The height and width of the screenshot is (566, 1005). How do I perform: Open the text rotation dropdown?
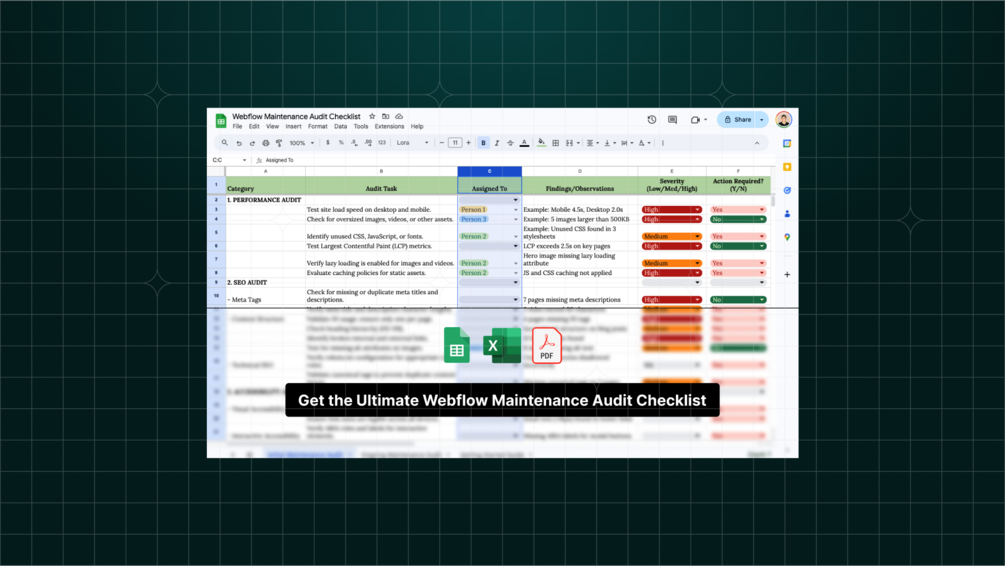point(644,143)
